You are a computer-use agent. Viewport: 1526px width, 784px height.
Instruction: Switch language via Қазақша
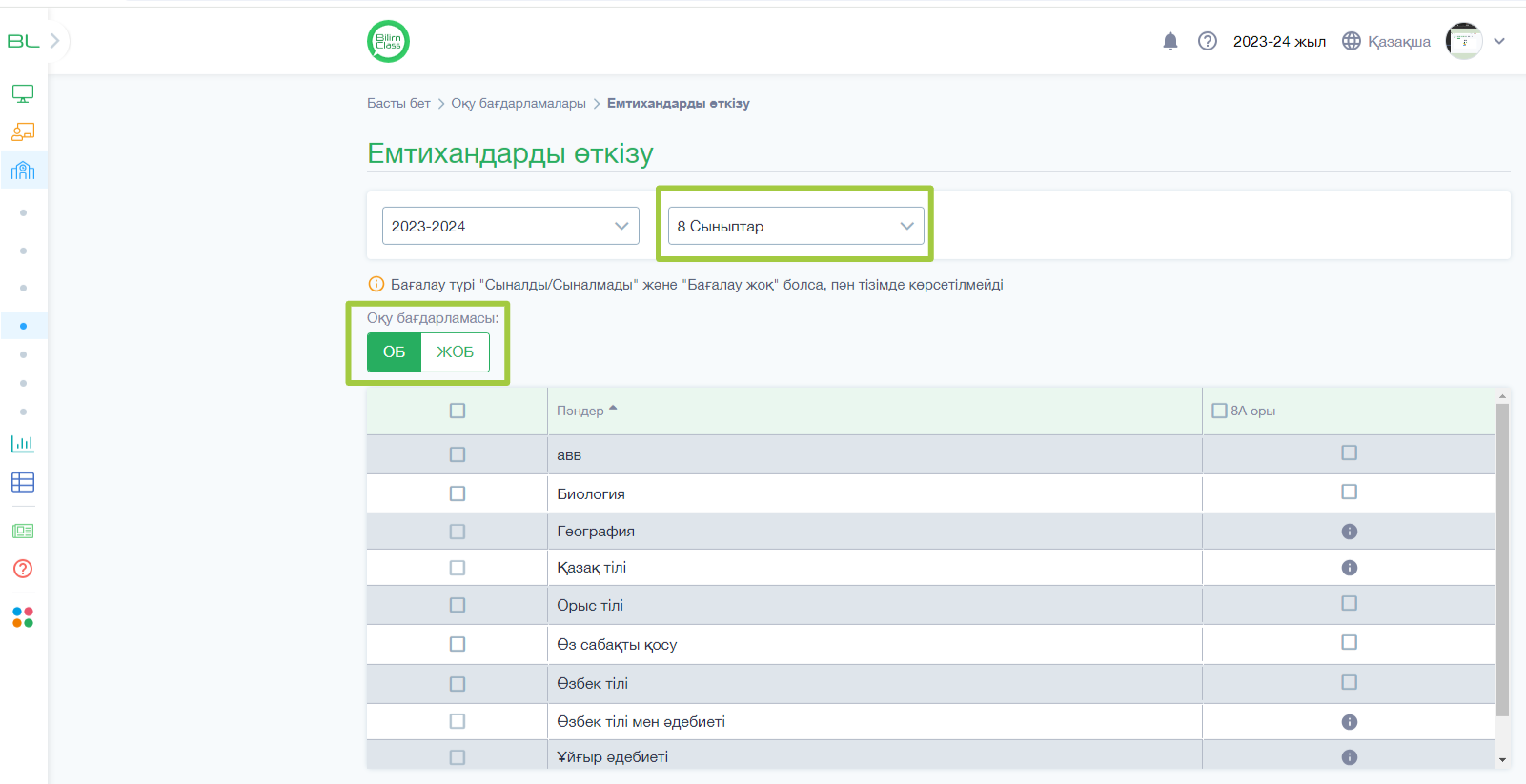(x=1399, y=41)
